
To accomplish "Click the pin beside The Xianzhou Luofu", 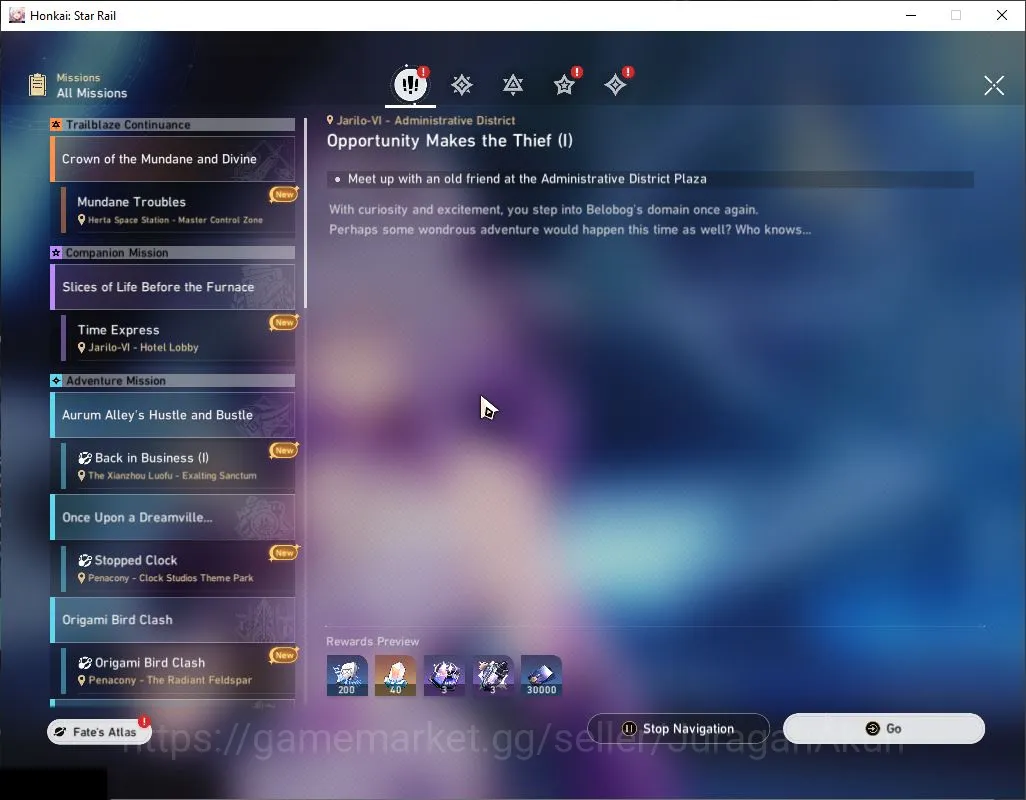I will click(x=82, y=476).
